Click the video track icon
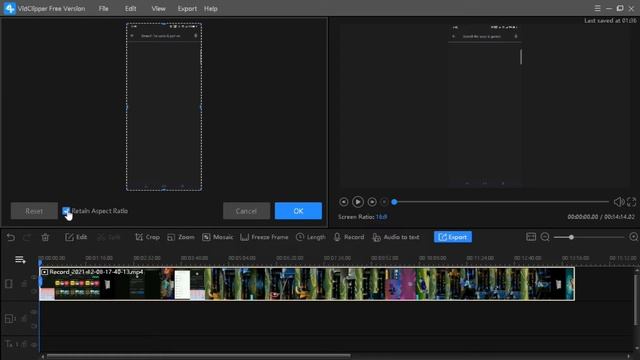 coord(9,284)
